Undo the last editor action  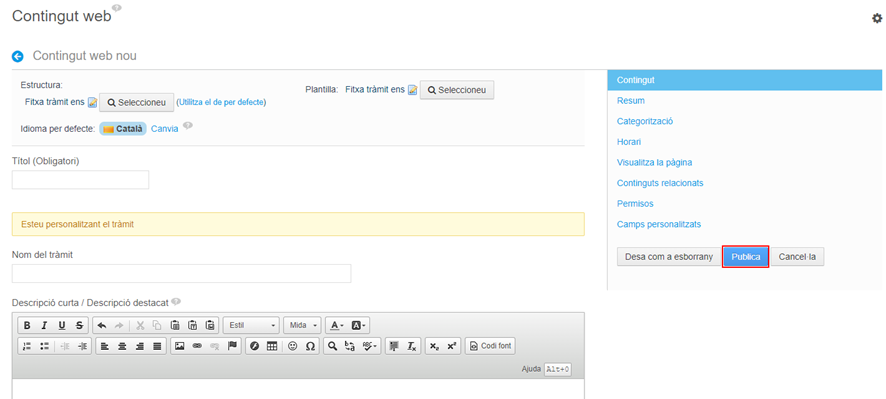pos(102,326)
